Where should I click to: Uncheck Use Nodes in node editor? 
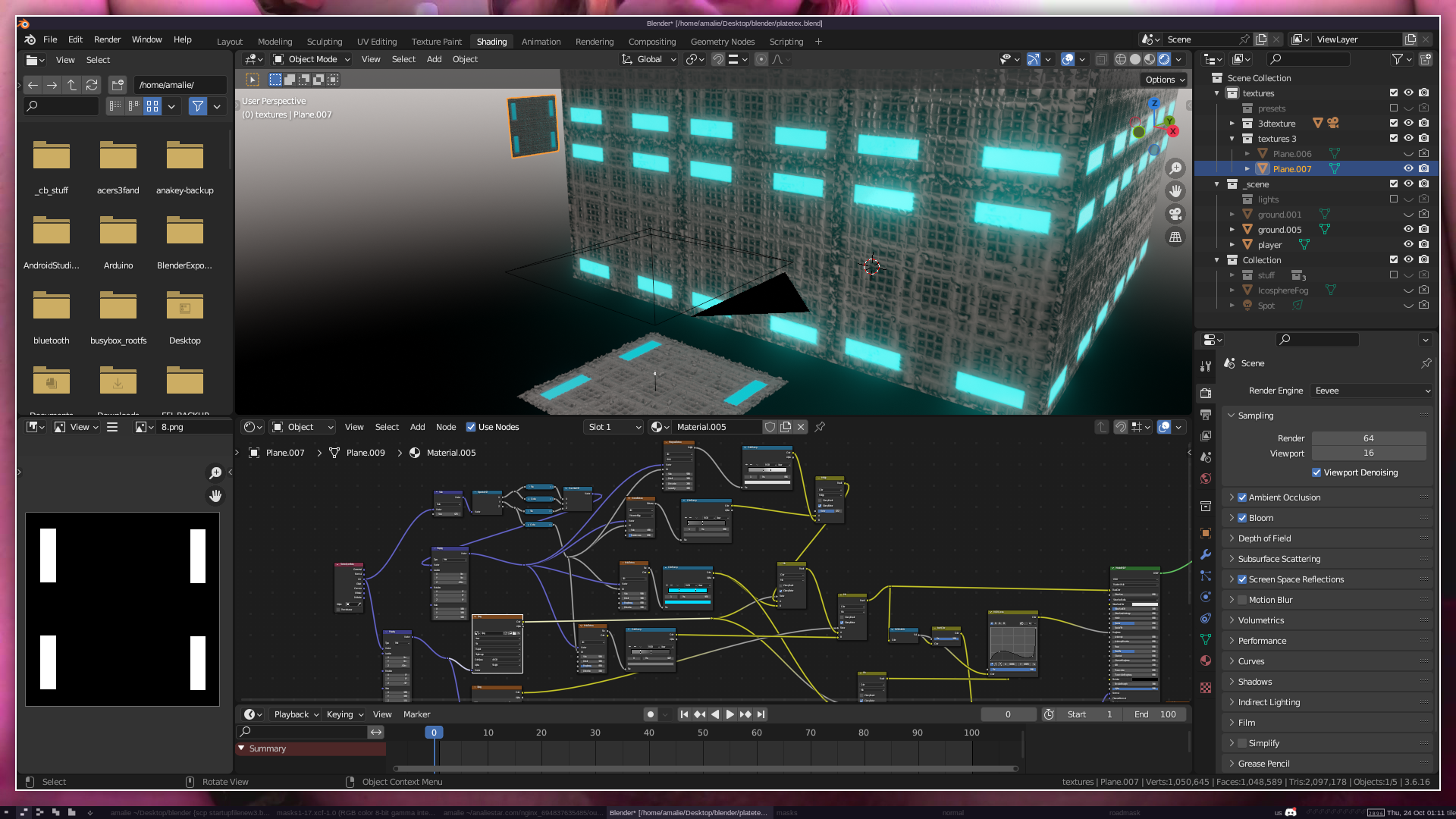[x=471, y=427]
